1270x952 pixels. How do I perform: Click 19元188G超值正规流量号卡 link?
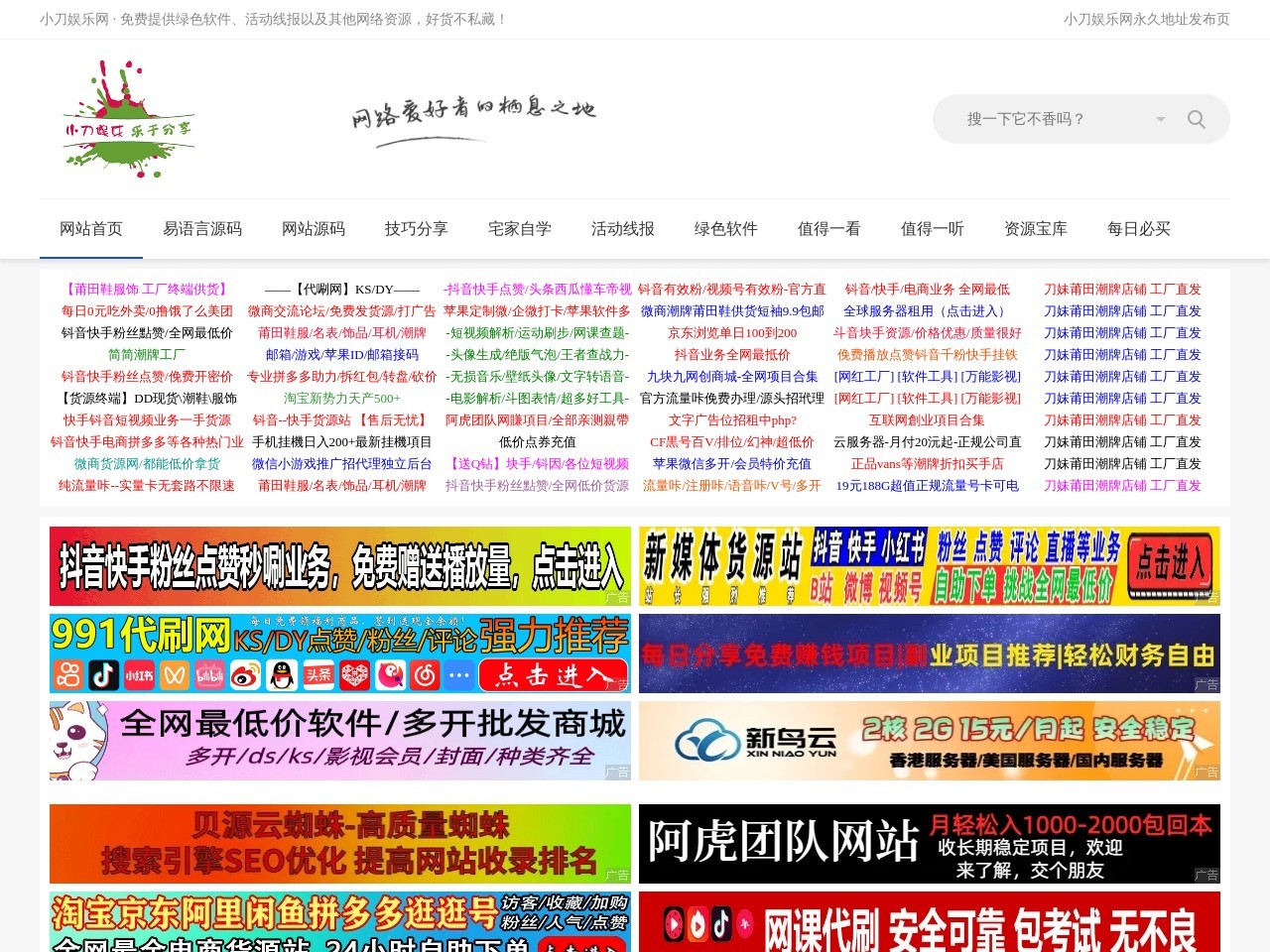tap(928, 486)
